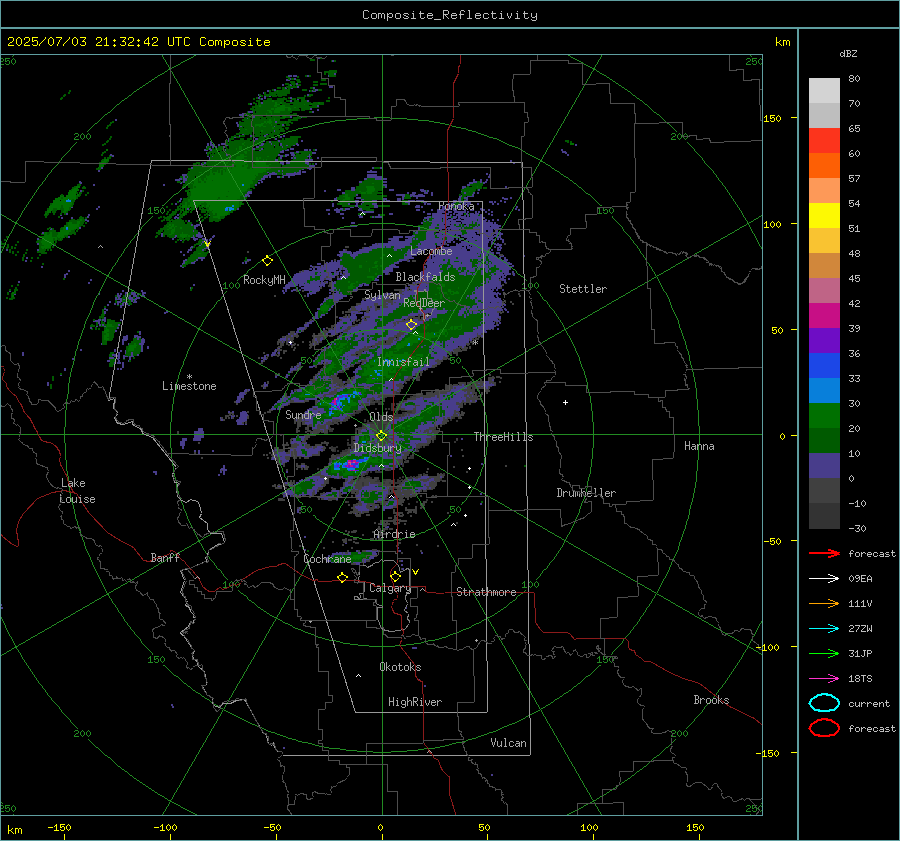Click the Cochrane city label
Screen dimensions: 900x841
click(x=327, y=559)
